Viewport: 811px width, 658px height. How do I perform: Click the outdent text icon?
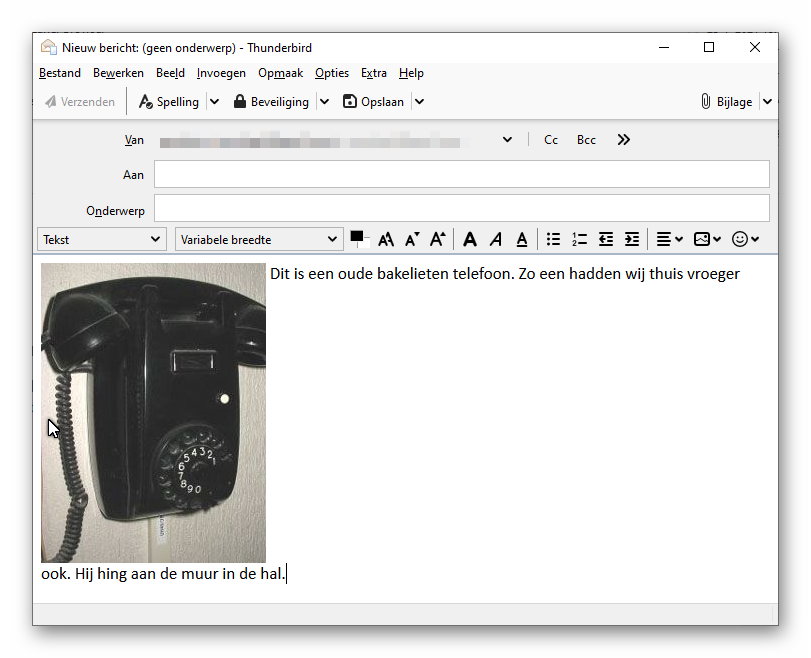pyautogui.click(x=605, y=240)
